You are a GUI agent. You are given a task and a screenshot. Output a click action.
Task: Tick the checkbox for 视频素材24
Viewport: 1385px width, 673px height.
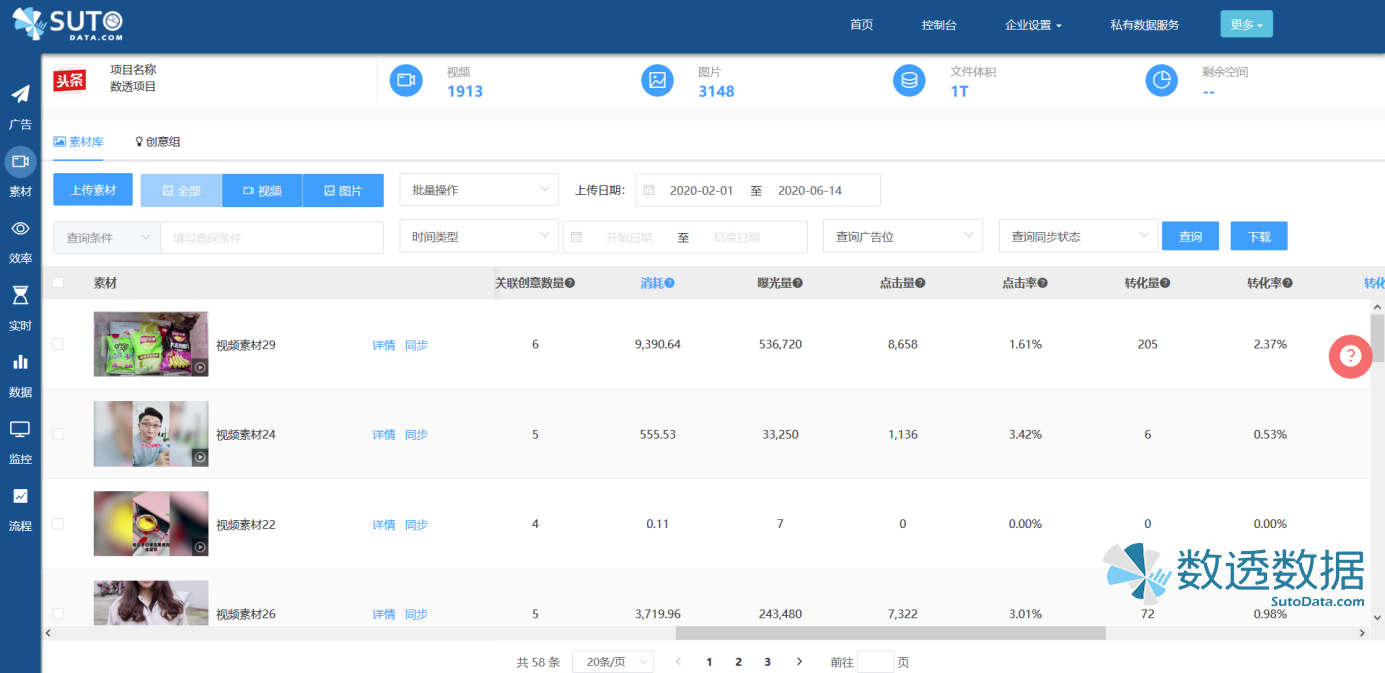58,434
